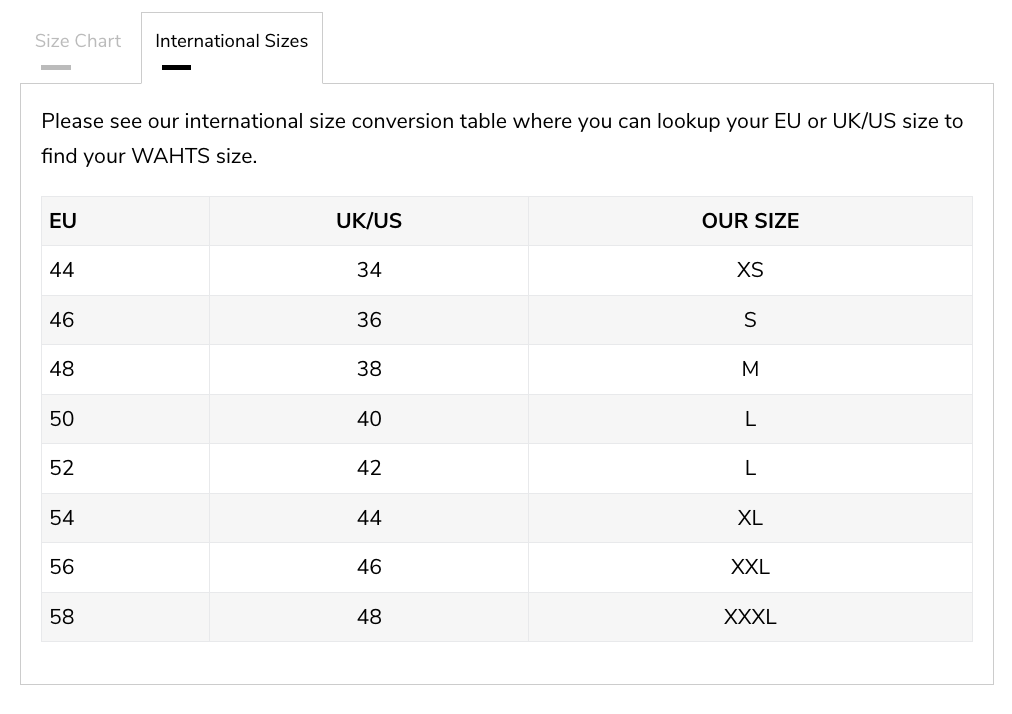Screen dimensions: 1012x714
Task: Click the XXL size cell
Action: 750,567
